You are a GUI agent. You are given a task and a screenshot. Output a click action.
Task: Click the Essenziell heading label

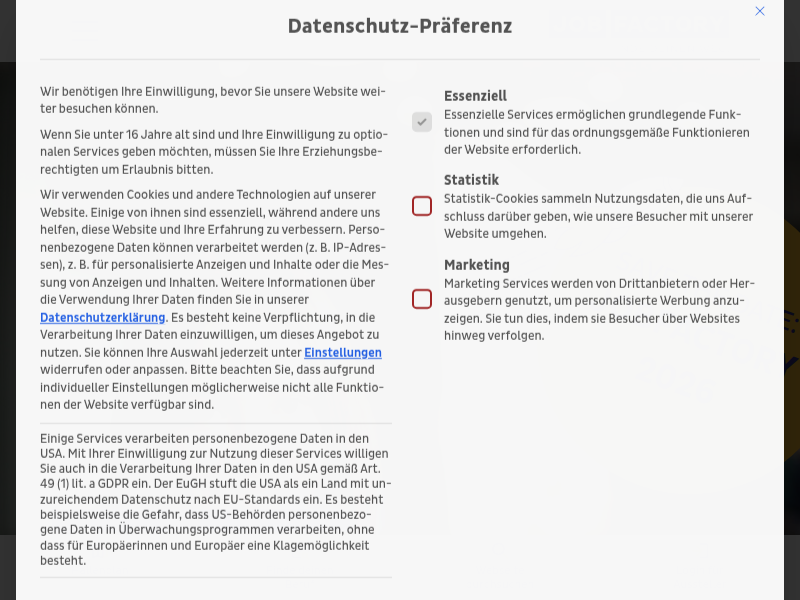pyautogui.click(x=475, y=96)
